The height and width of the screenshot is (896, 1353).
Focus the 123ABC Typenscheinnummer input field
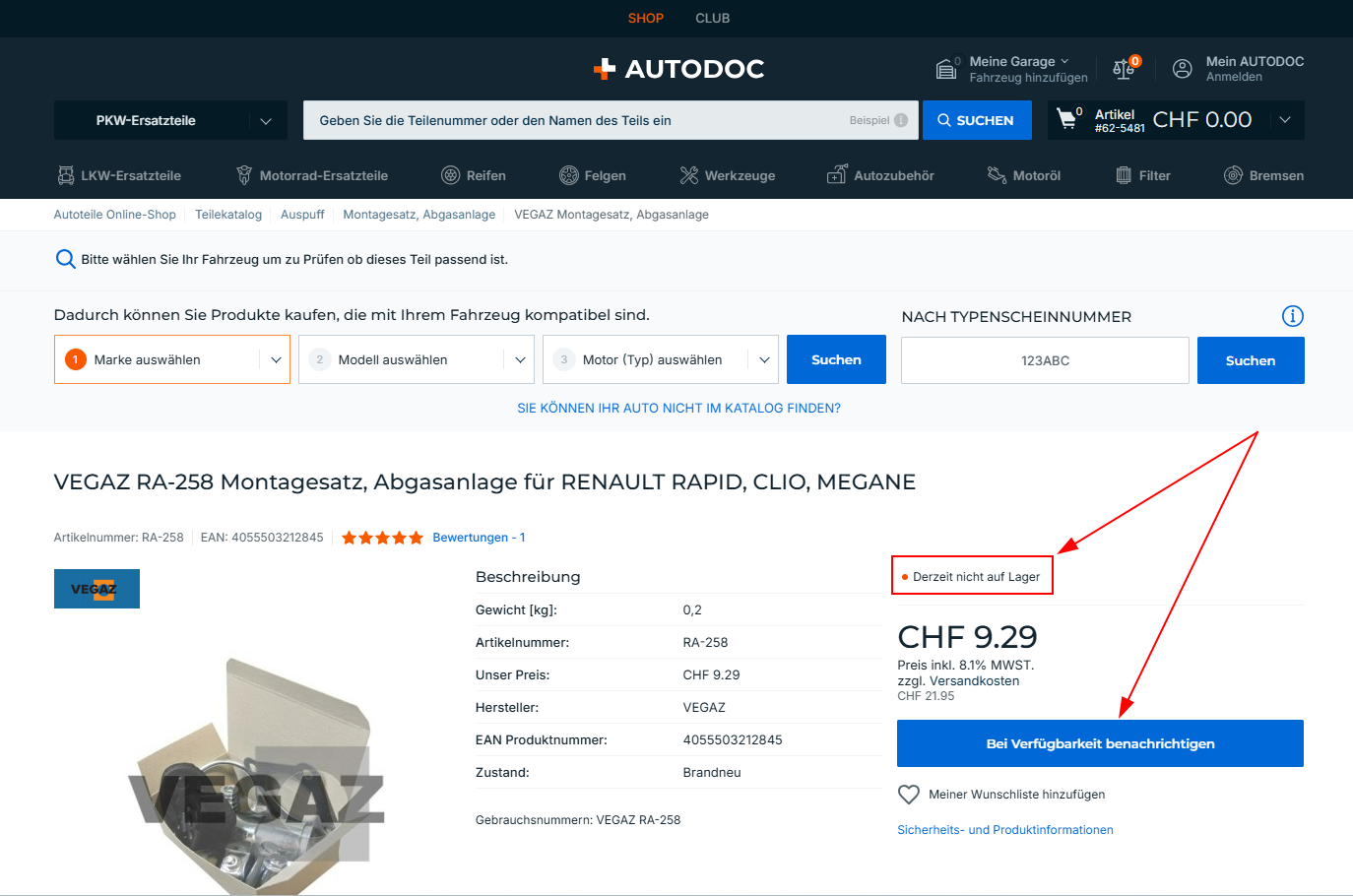point(1045,360)
